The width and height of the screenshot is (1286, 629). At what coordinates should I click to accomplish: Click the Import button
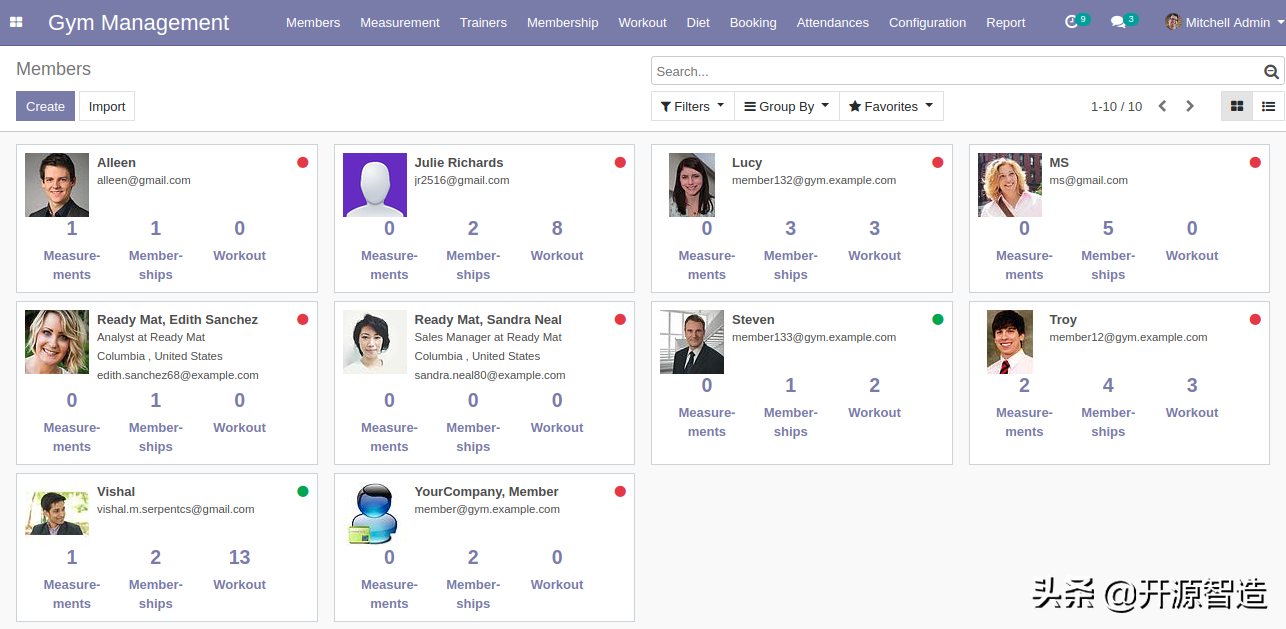click(107, 106)
